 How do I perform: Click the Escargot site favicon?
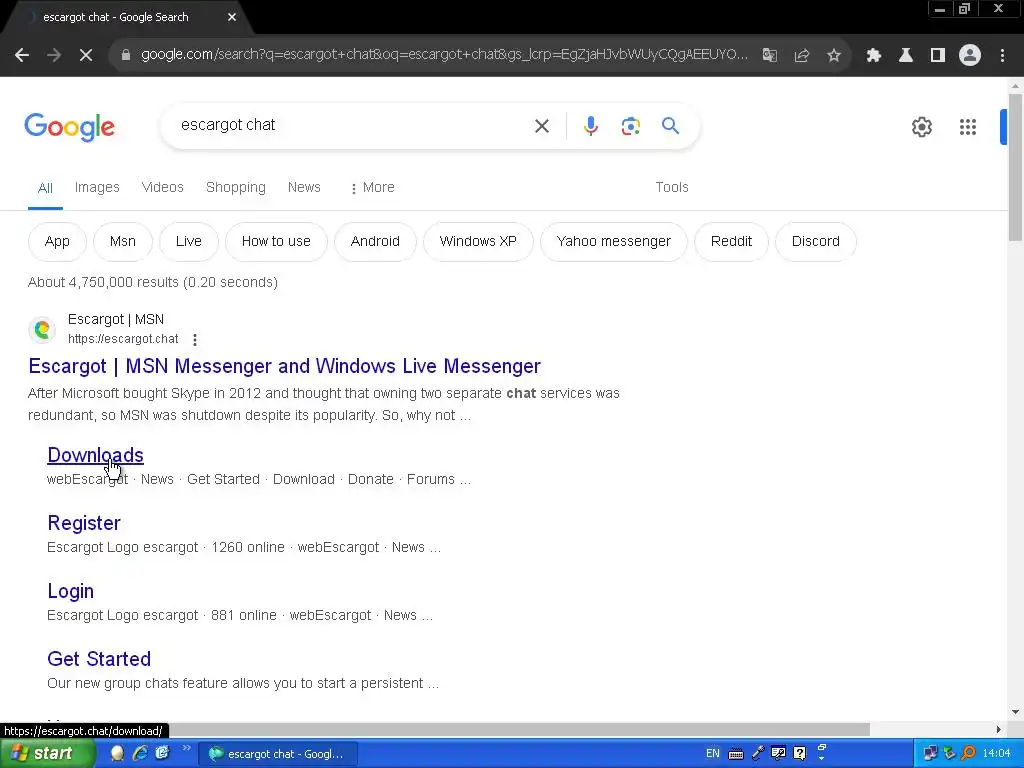tap(42, 329)
